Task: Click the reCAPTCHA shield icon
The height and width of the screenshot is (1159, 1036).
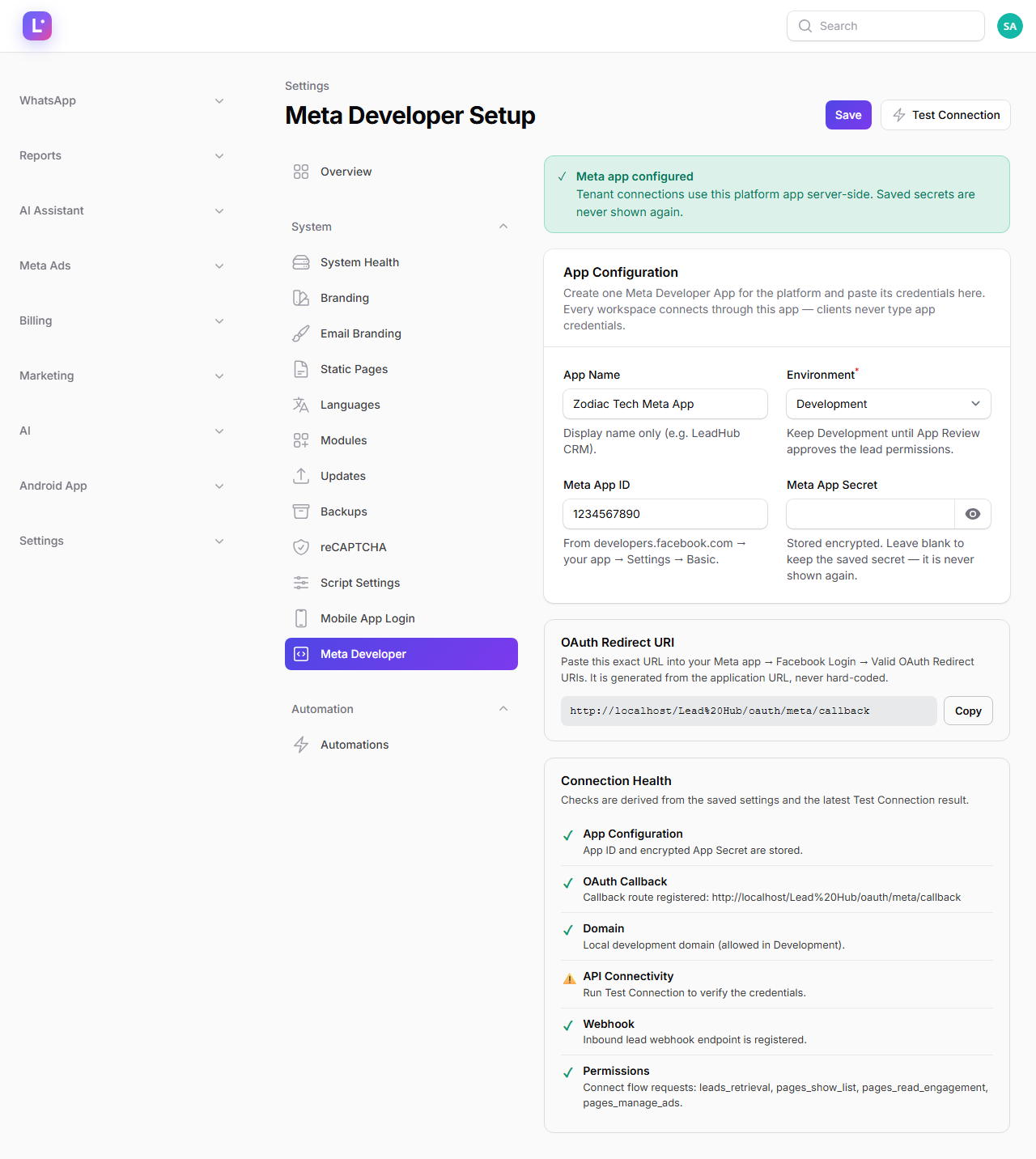Action: pyautogui.click(x=301, y=547)
